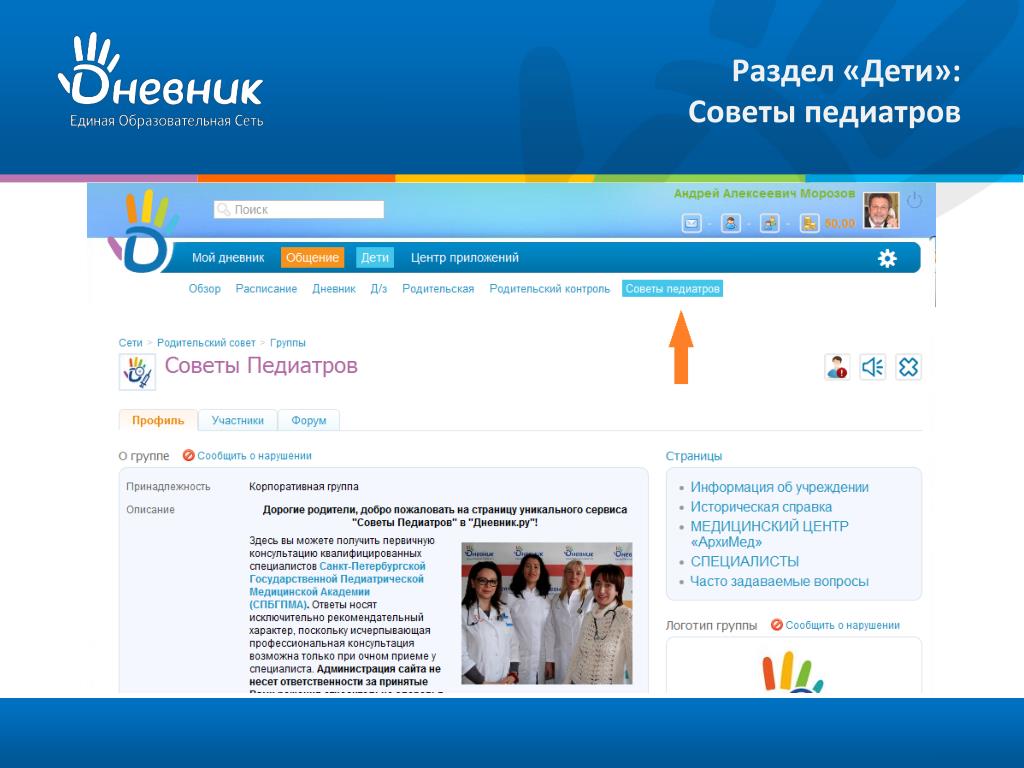
Task: Open the Общение menu
Action: [312, 258]
